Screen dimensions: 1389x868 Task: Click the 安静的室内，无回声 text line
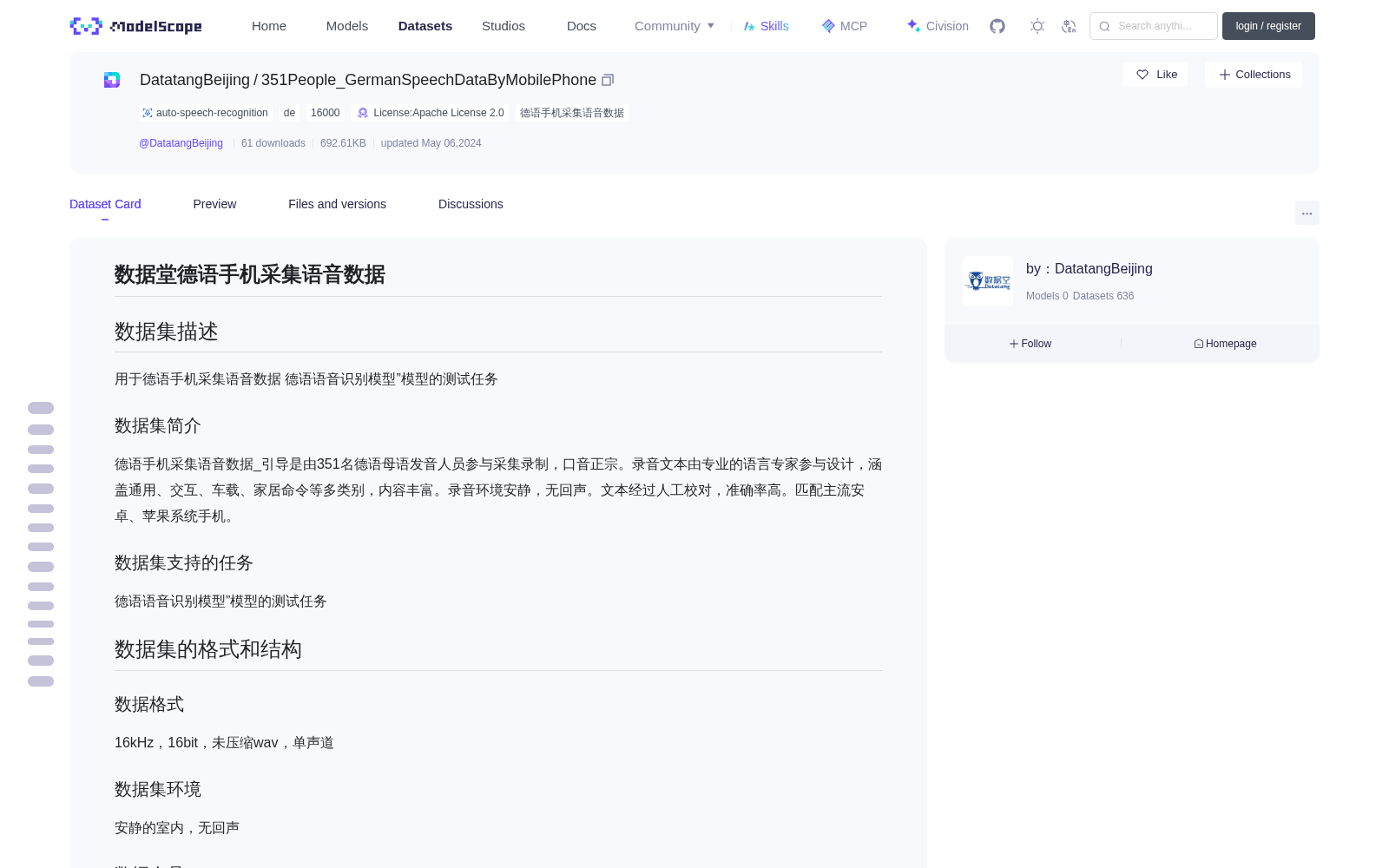[177, 827]
